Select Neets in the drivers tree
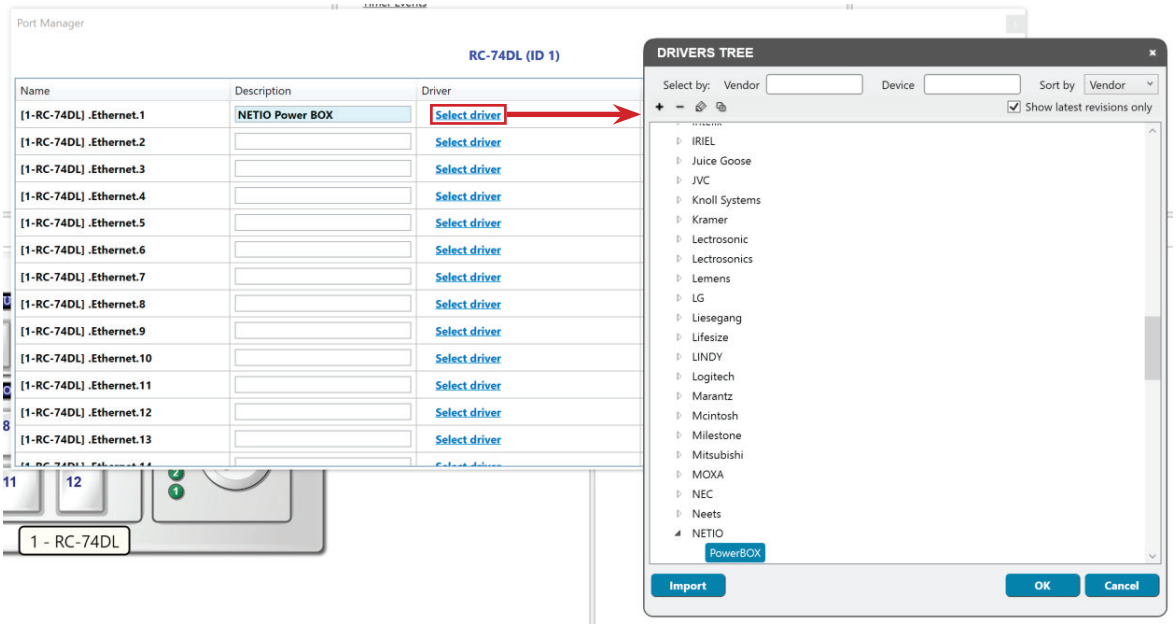 click(706, 514)
